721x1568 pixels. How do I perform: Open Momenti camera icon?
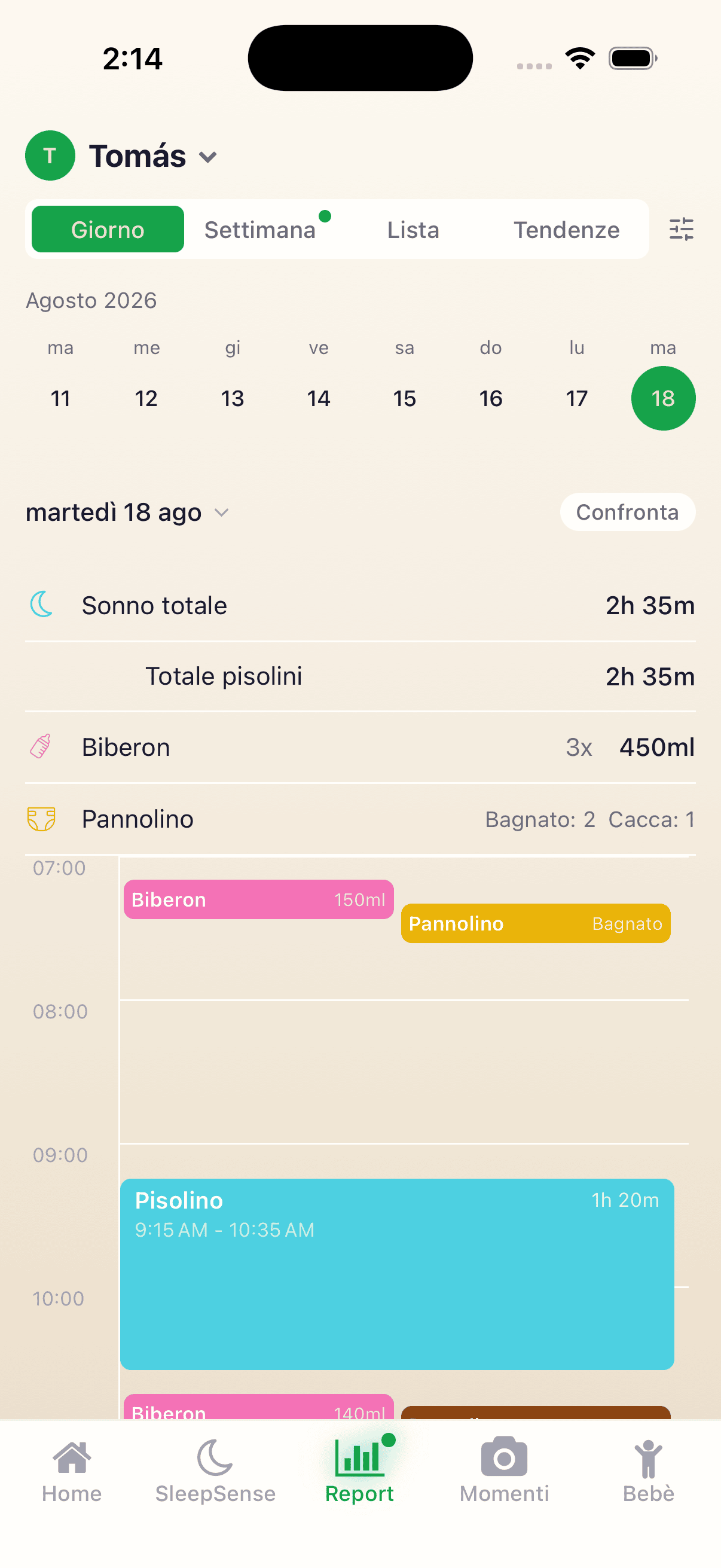tap(504, 1457)
